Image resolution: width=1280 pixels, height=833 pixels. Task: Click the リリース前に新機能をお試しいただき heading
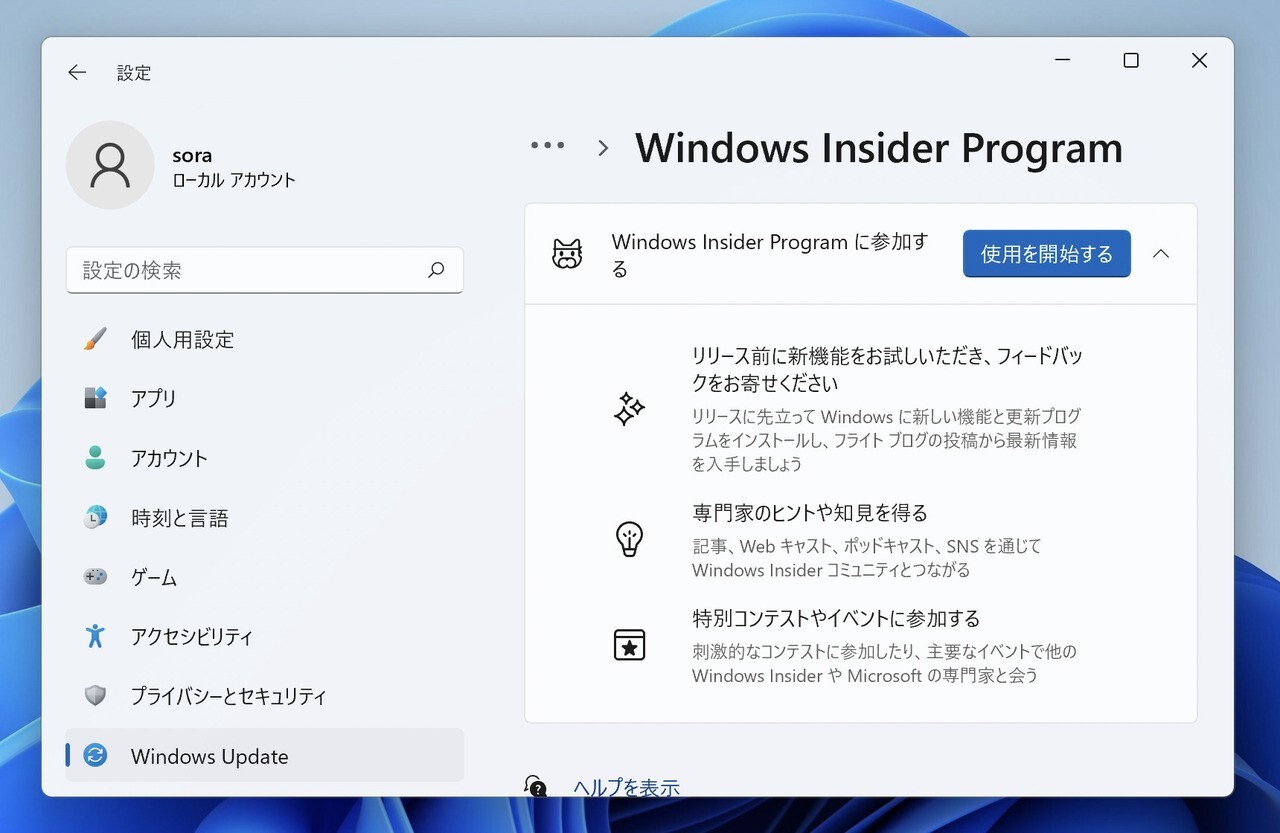[x=887, y=369]
